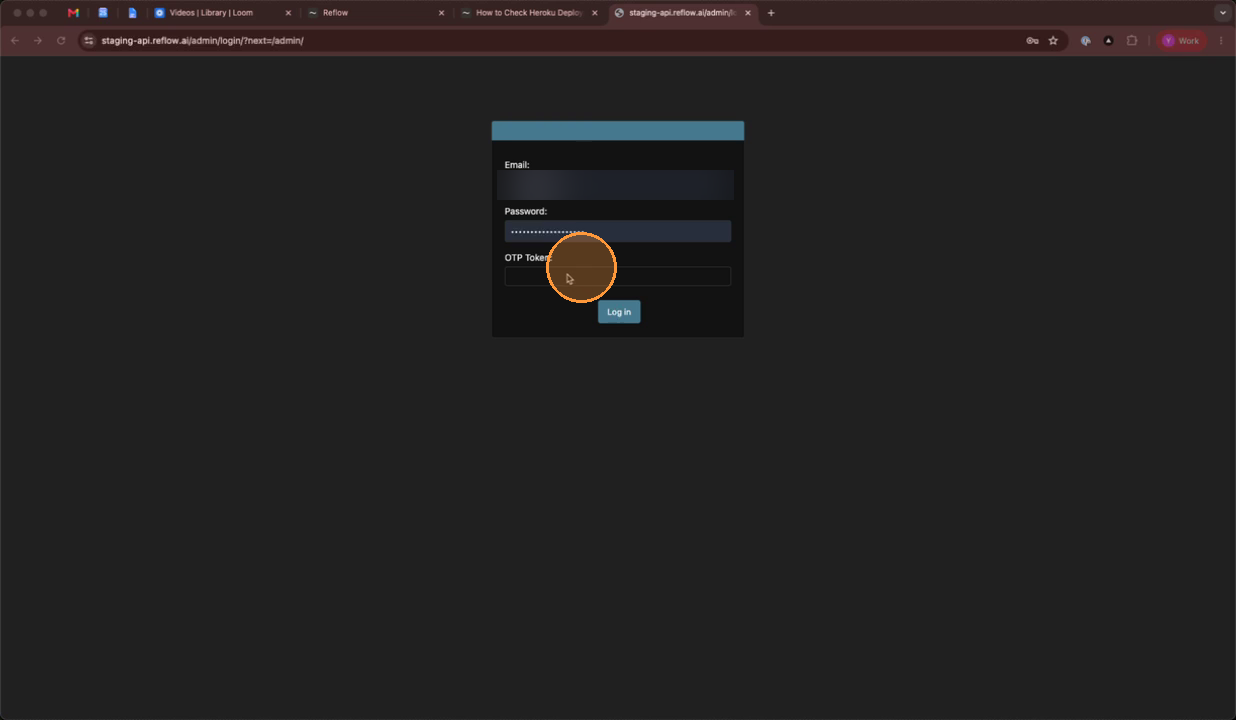Screen dimensions: 1236x720
Task: Go back to previous page
Action: [15, 41]
